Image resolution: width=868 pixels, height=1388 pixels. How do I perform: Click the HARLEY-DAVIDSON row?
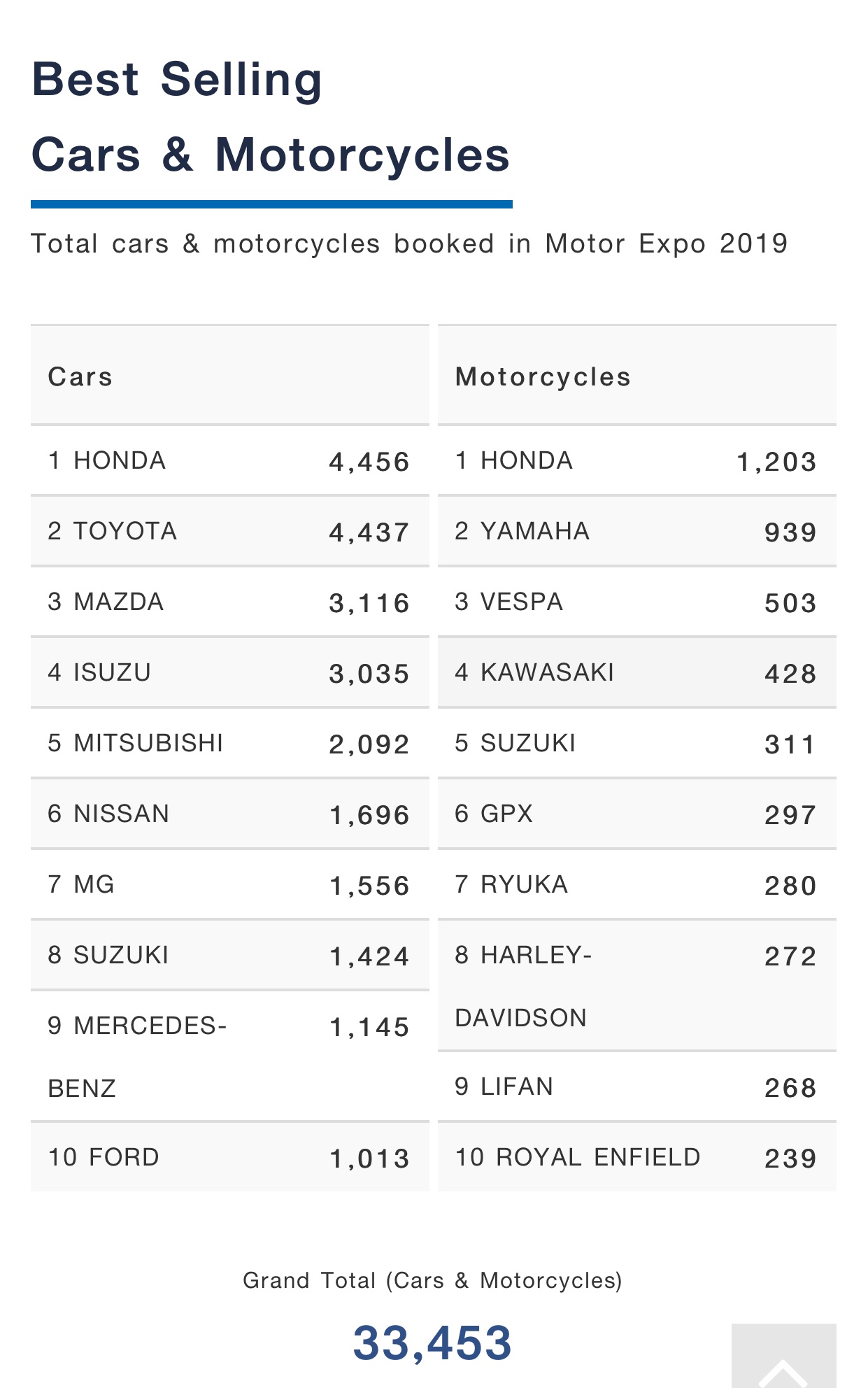pos(637,986)
